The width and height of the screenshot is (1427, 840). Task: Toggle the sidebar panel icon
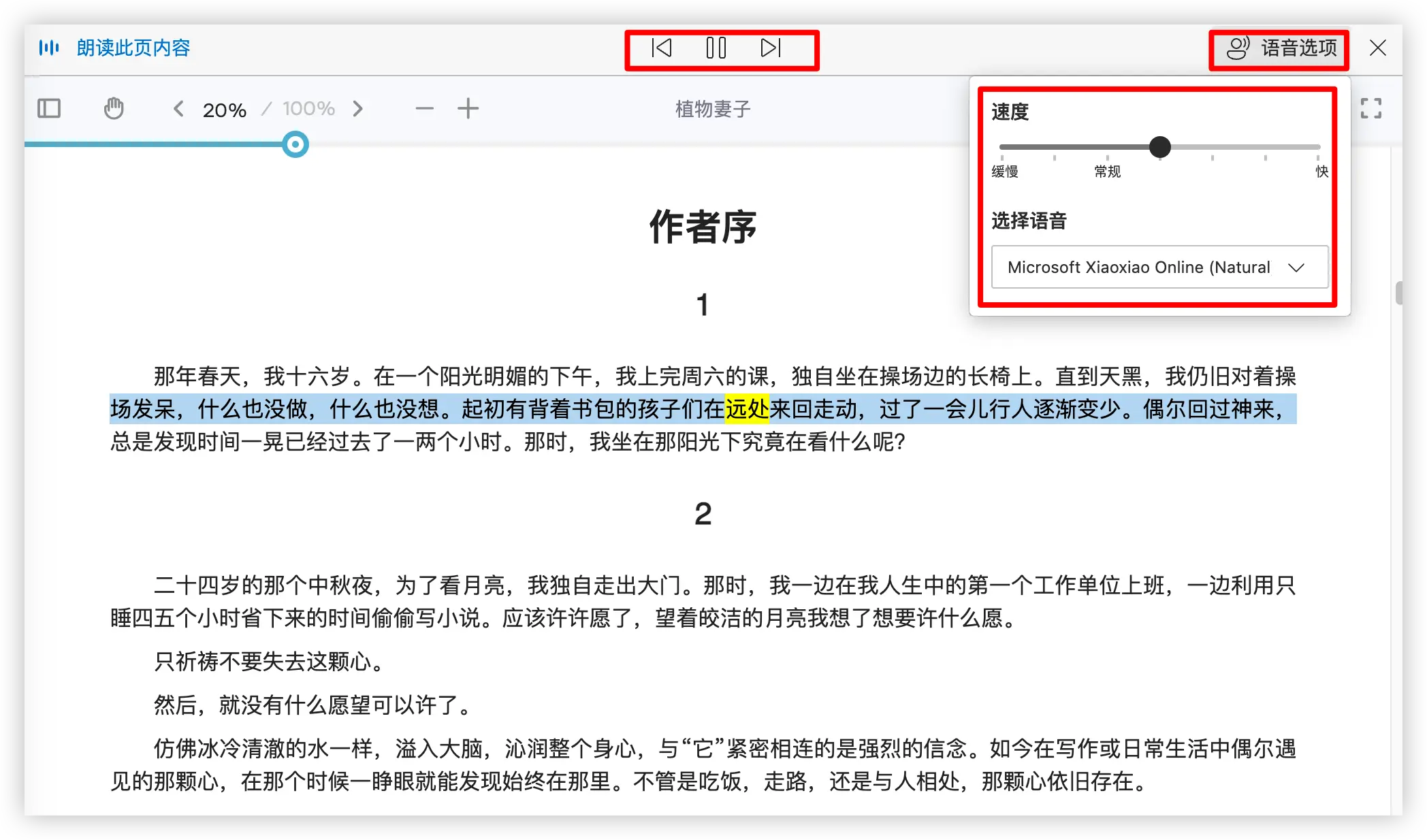point(49,108)
